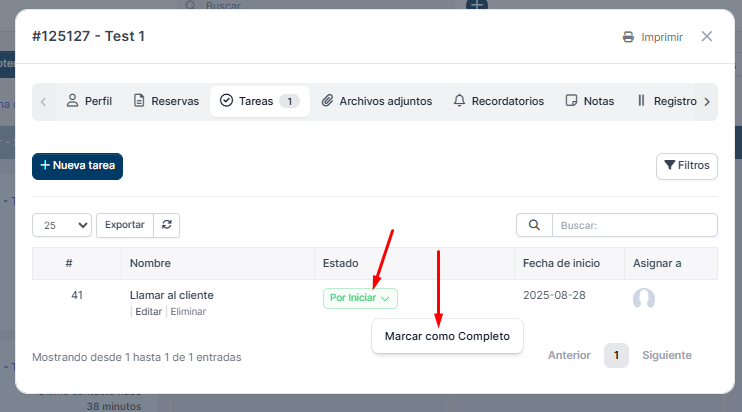Focus the Buscar search field
The width and height of the screenshot is (742, 412).
coord(634,225)
